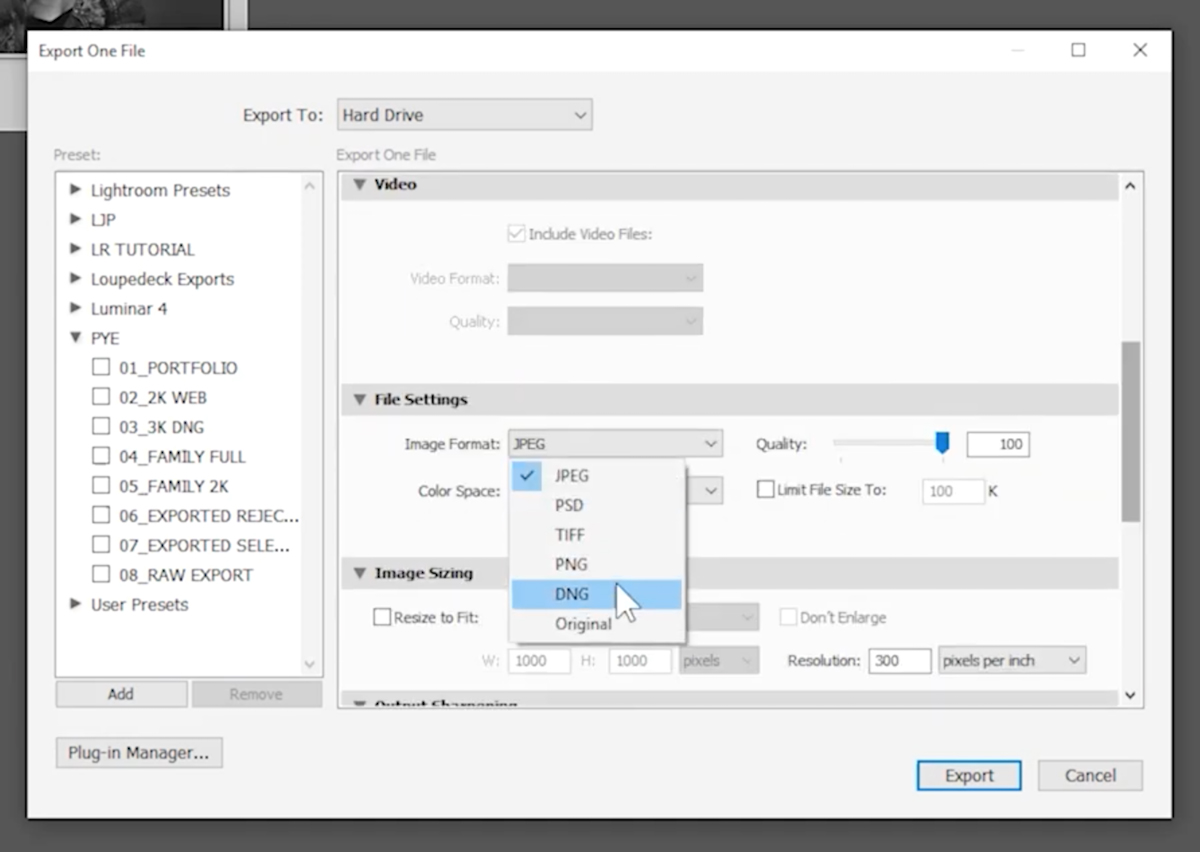
Task: Check the 02_2K WEB preset box
Action: (x=101, y=396)
